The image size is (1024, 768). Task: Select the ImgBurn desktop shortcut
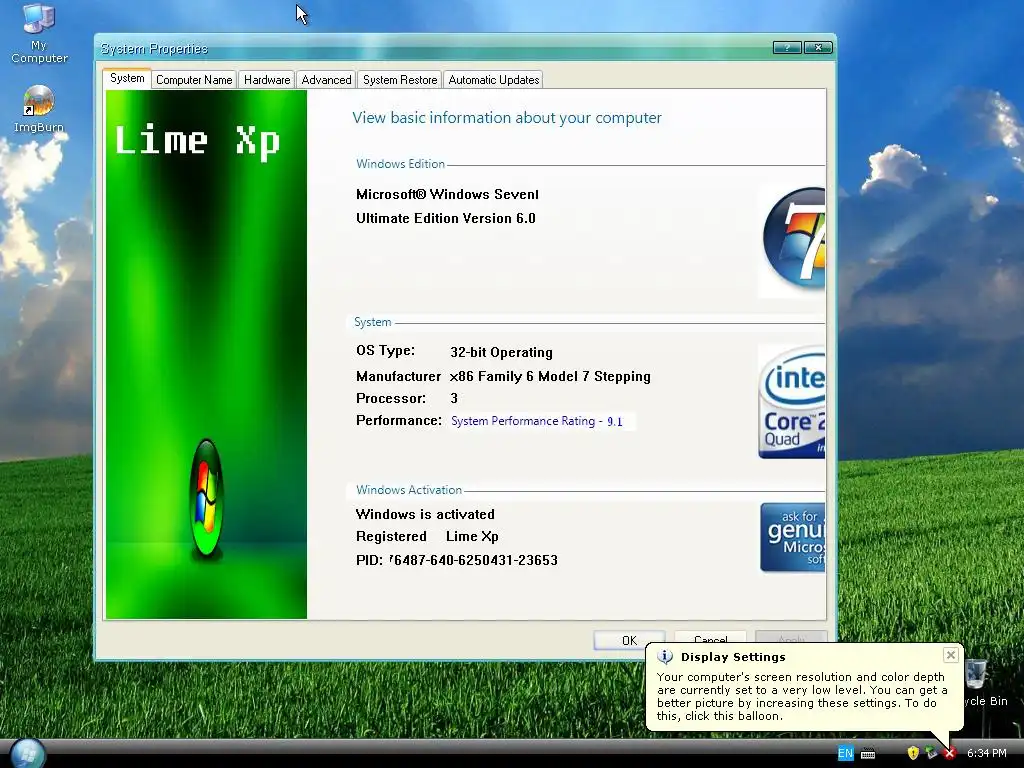[39, 109]
